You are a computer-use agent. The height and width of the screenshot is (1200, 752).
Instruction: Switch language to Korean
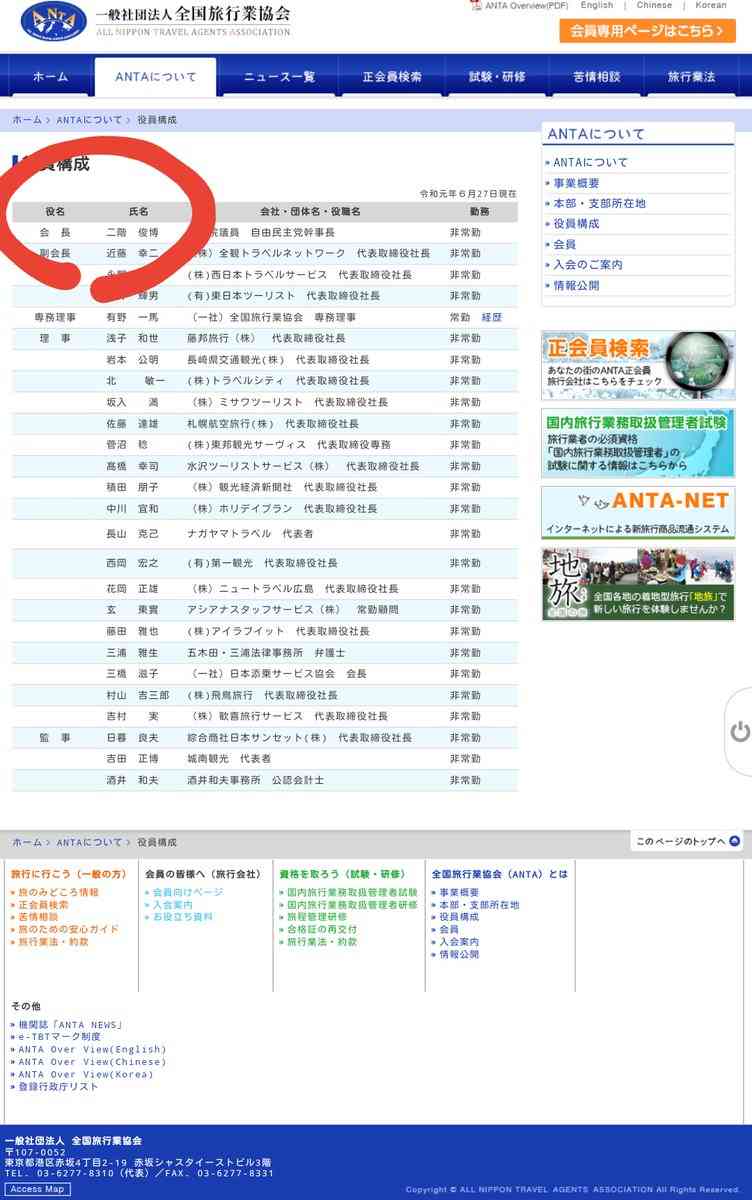pos(711,5)
